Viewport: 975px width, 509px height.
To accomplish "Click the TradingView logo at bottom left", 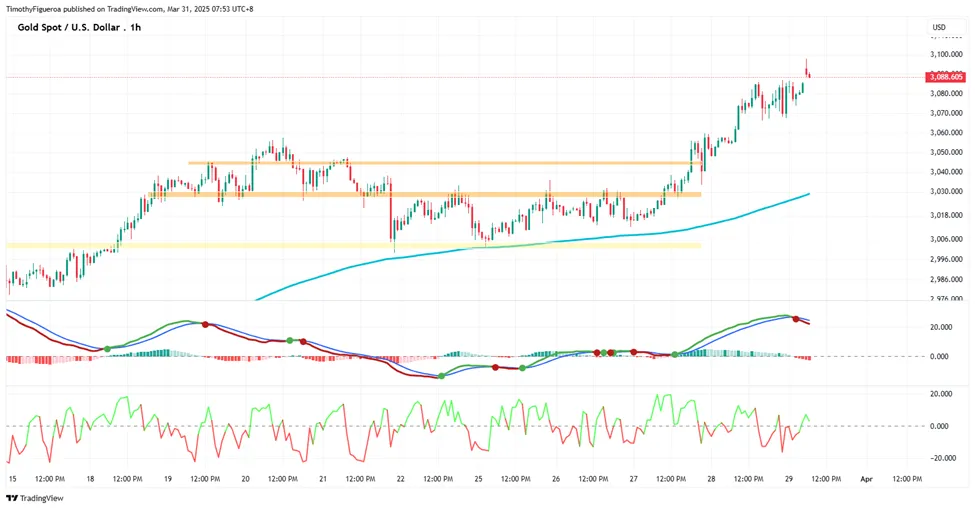I will tap(35, 498).
